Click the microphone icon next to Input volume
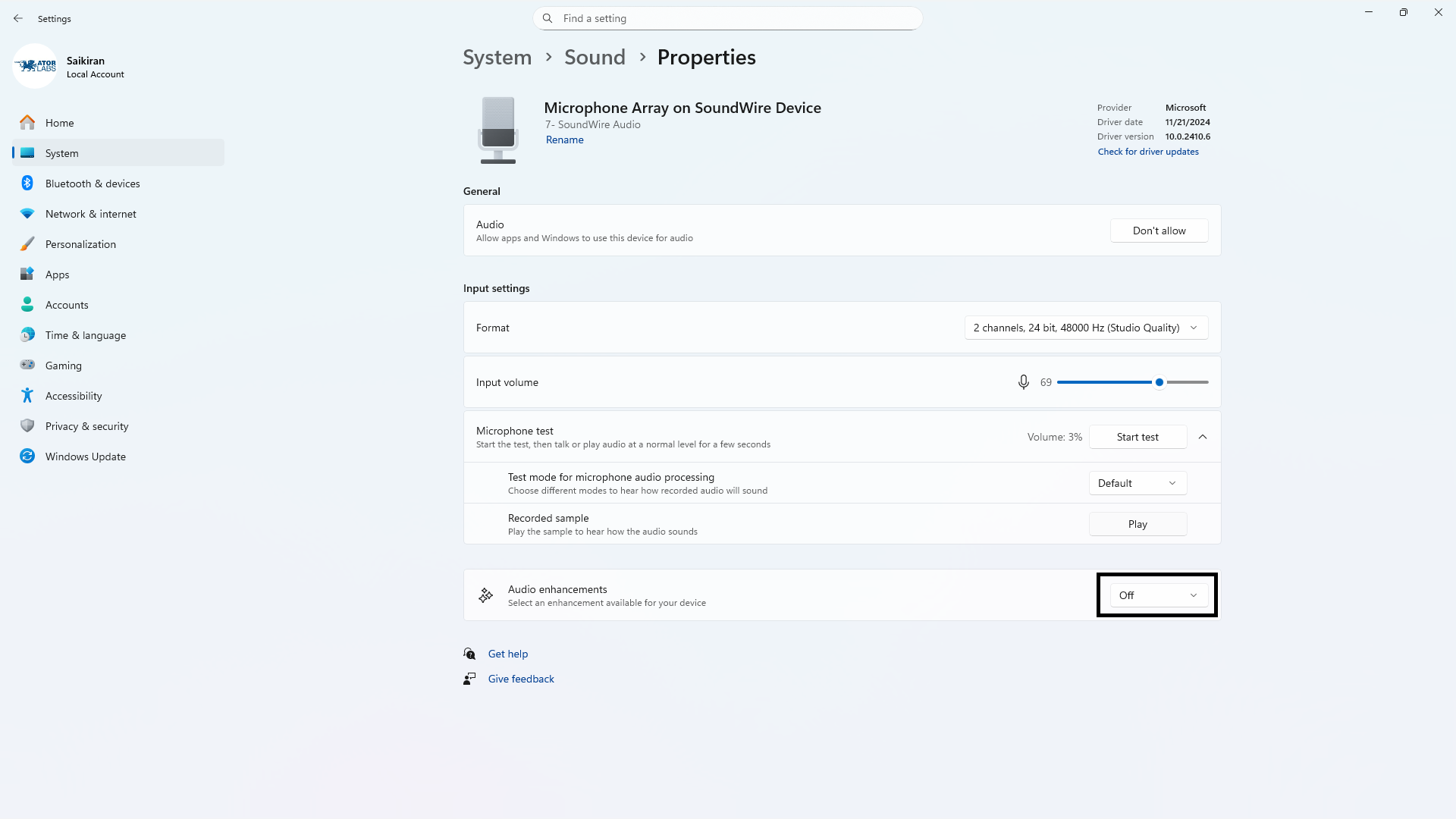 (x=1023, y=381)
